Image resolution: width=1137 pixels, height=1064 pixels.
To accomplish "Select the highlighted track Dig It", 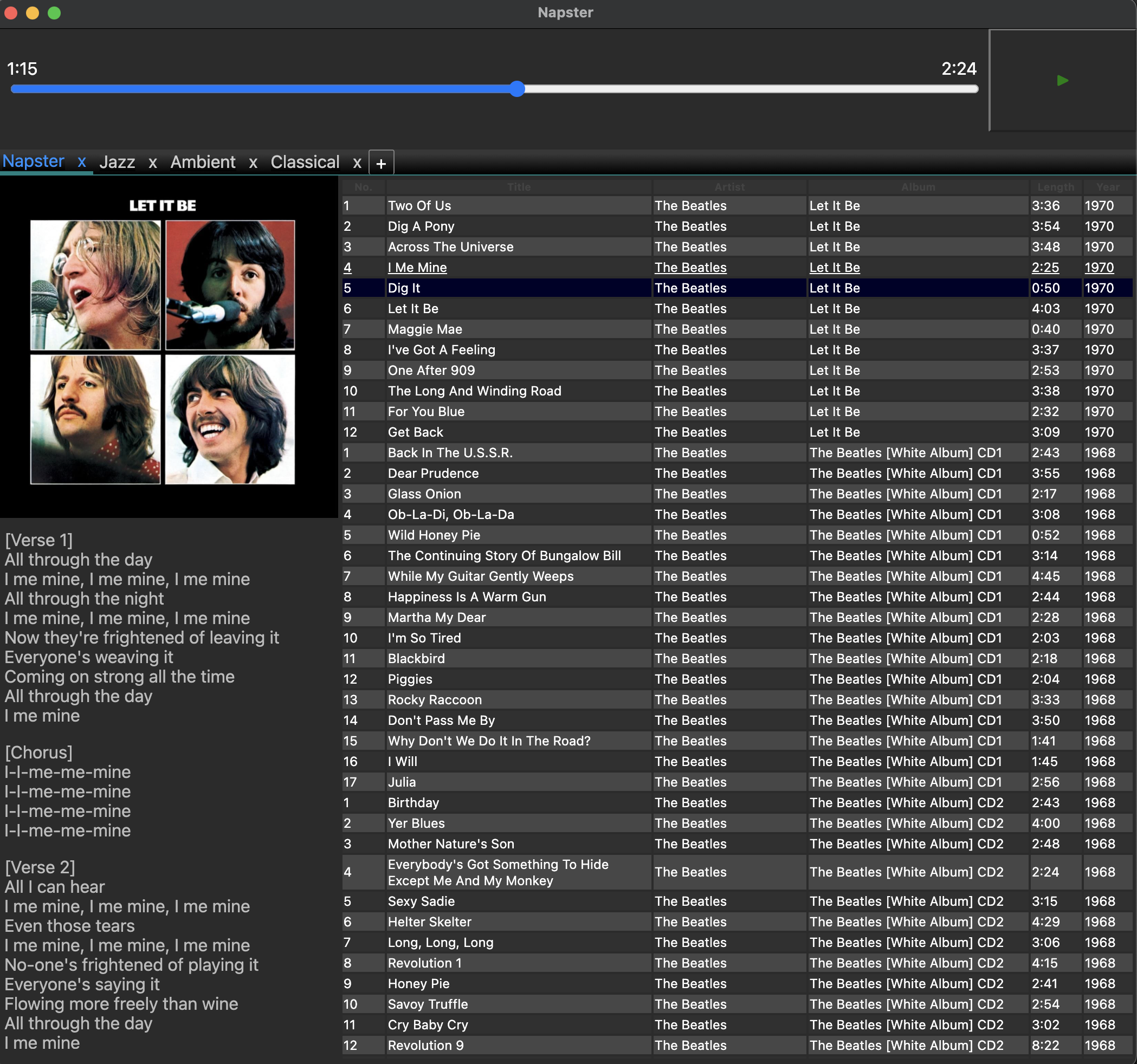I will click(x=737, y=288).
